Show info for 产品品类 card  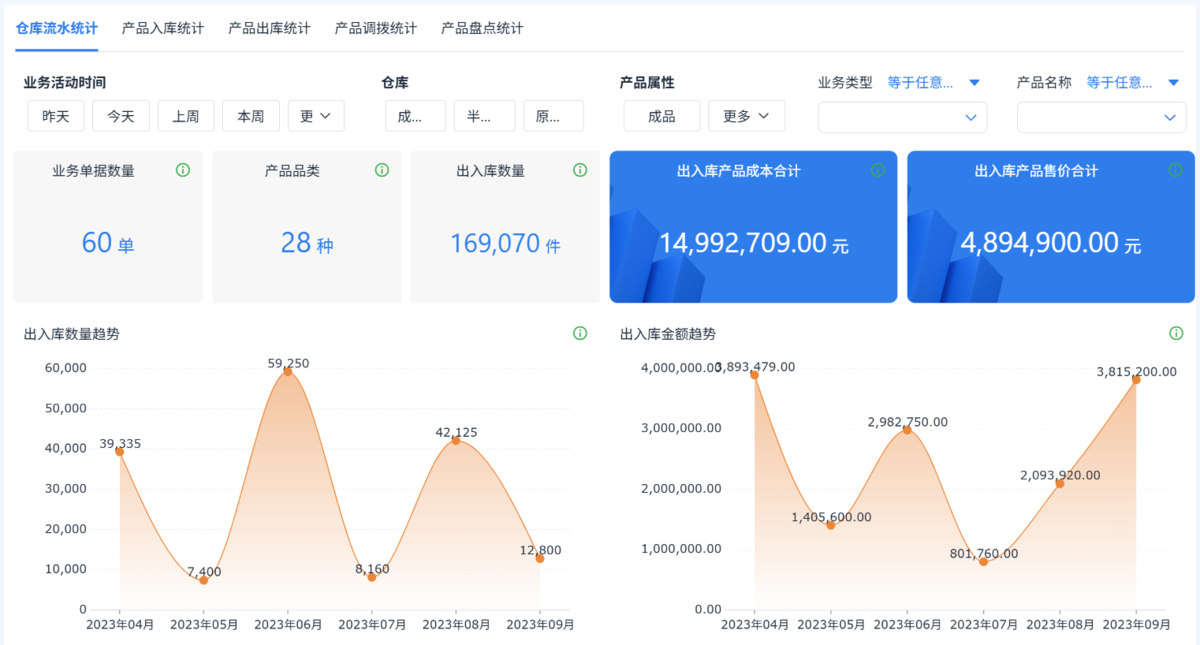[382, 170]
